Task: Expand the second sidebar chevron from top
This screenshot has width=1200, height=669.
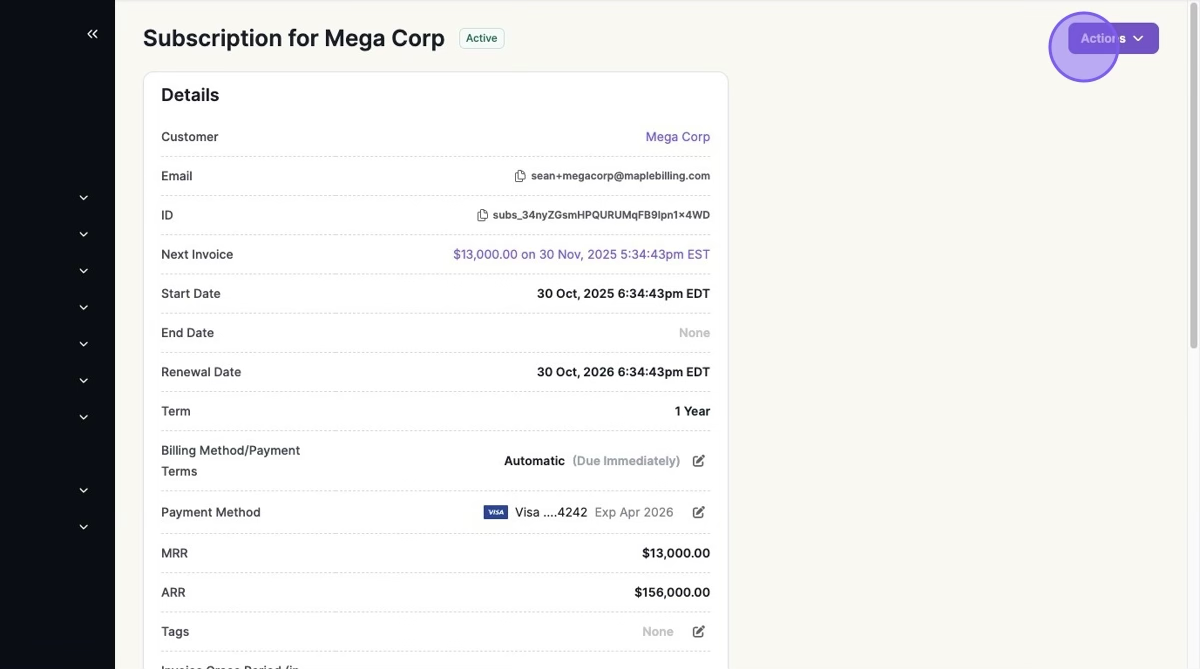Action: pyautogui.click(x=84, y=234)
